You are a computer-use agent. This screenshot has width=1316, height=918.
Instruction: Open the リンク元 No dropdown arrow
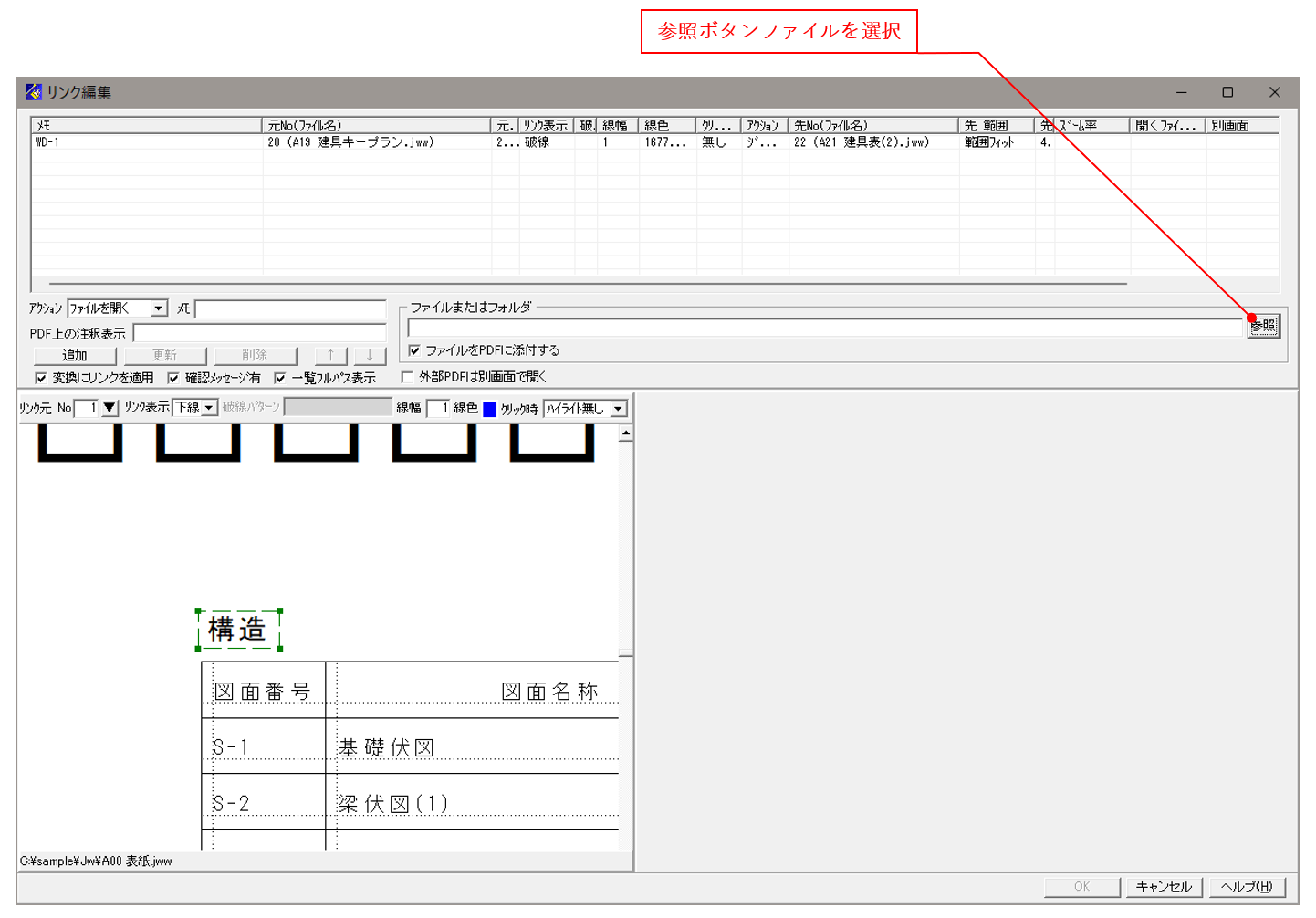point(110,408)
